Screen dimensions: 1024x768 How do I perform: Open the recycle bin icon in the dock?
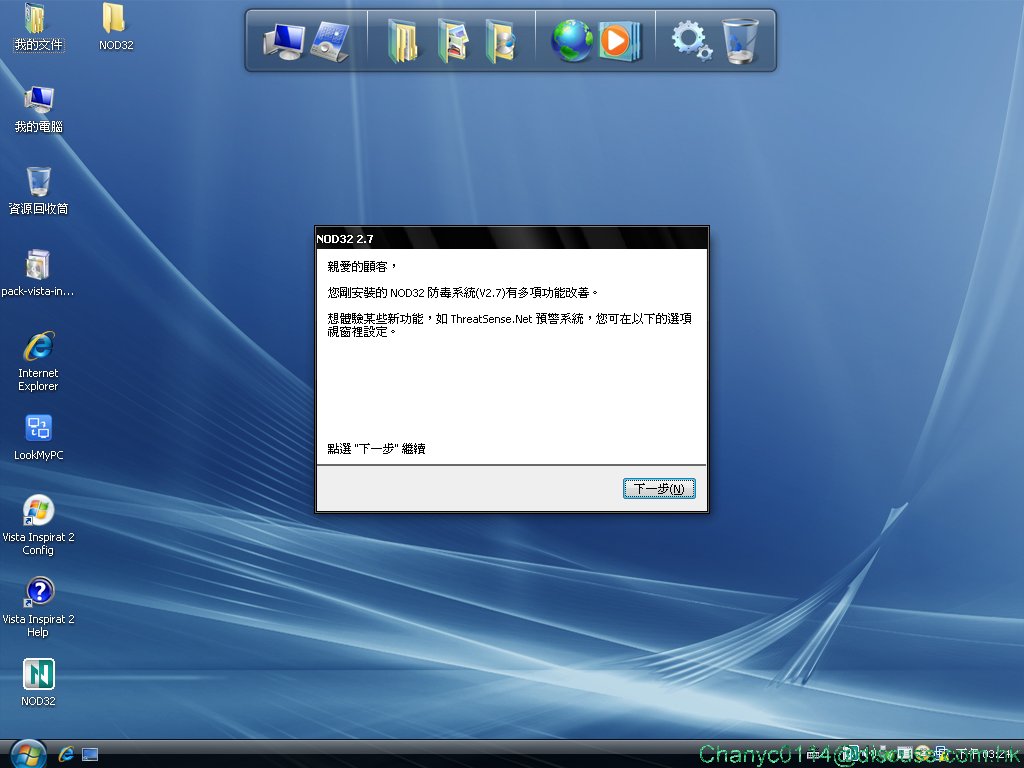(x=741, y=41)
